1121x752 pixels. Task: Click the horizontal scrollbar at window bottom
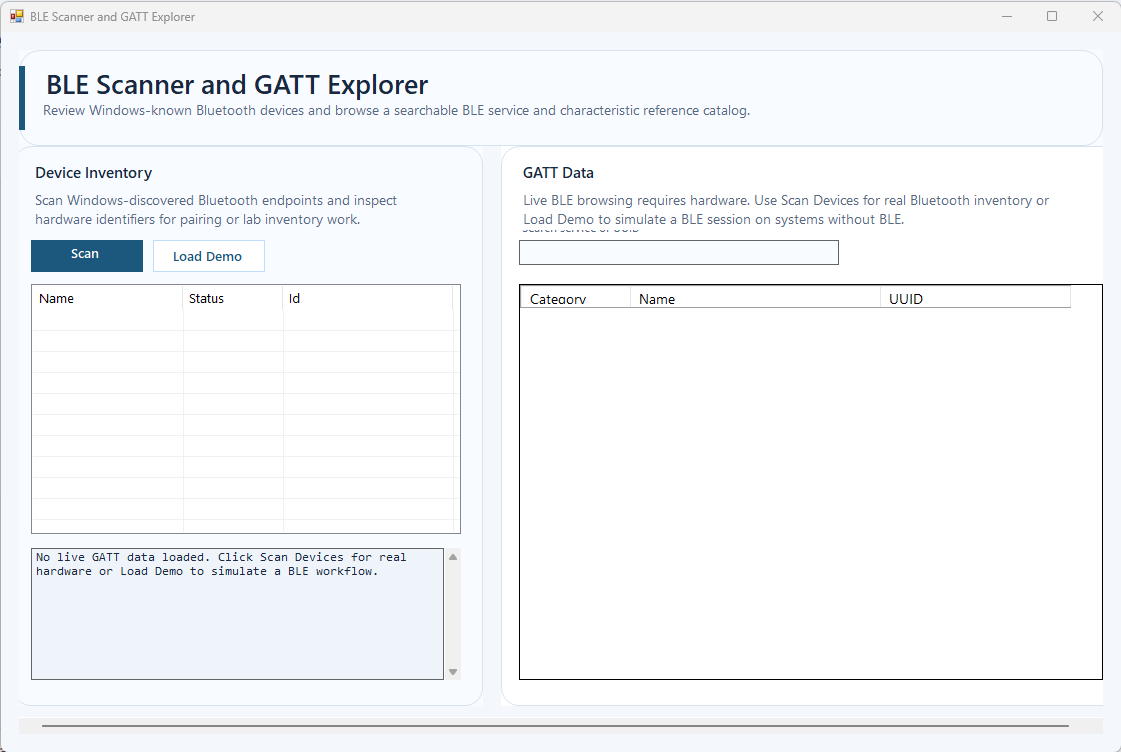[x=555, y=726]
